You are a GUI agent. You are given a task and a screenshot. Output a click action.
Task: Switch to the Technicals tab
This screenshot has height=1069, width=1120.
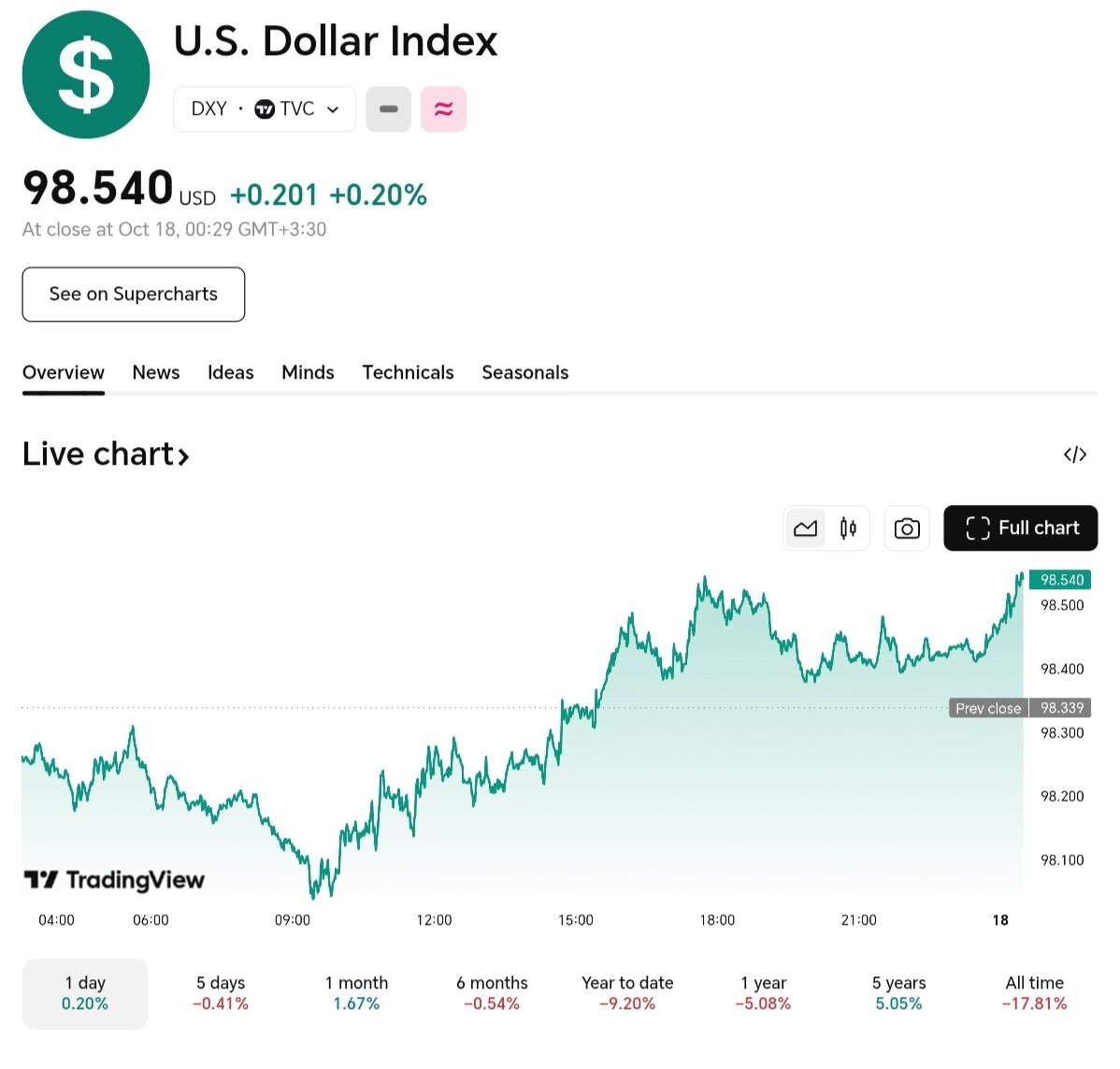point(408,372)
